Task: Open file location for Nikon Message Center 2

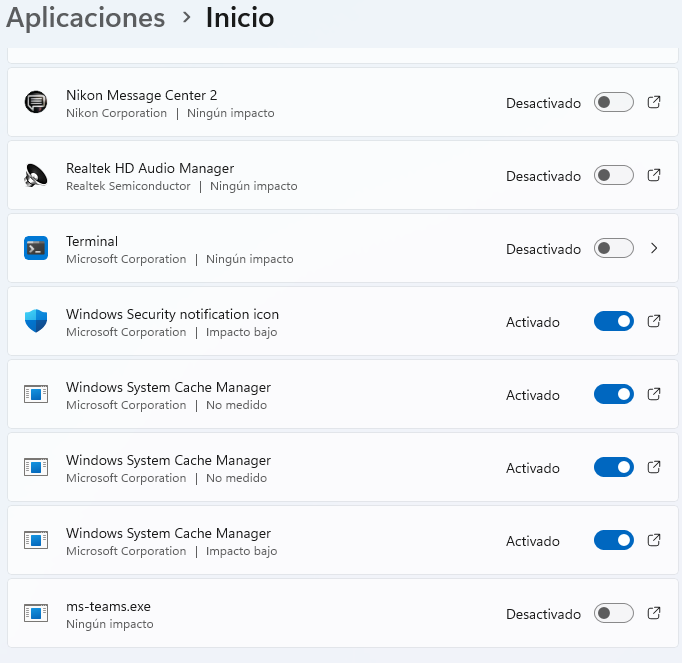Action: pos(654,102)
